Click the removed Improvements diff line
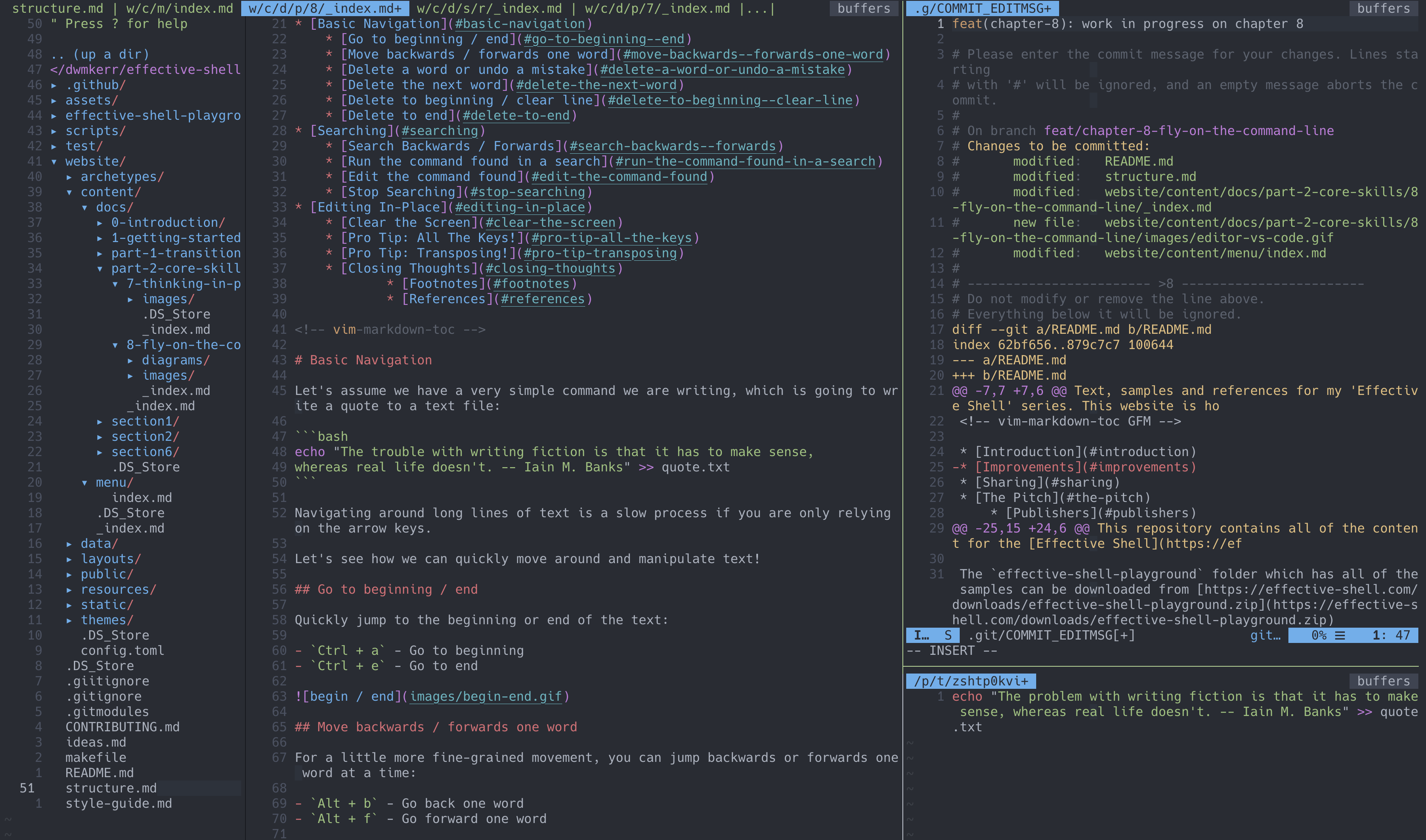This screenshot has height=840, width=1426. 1074,467
